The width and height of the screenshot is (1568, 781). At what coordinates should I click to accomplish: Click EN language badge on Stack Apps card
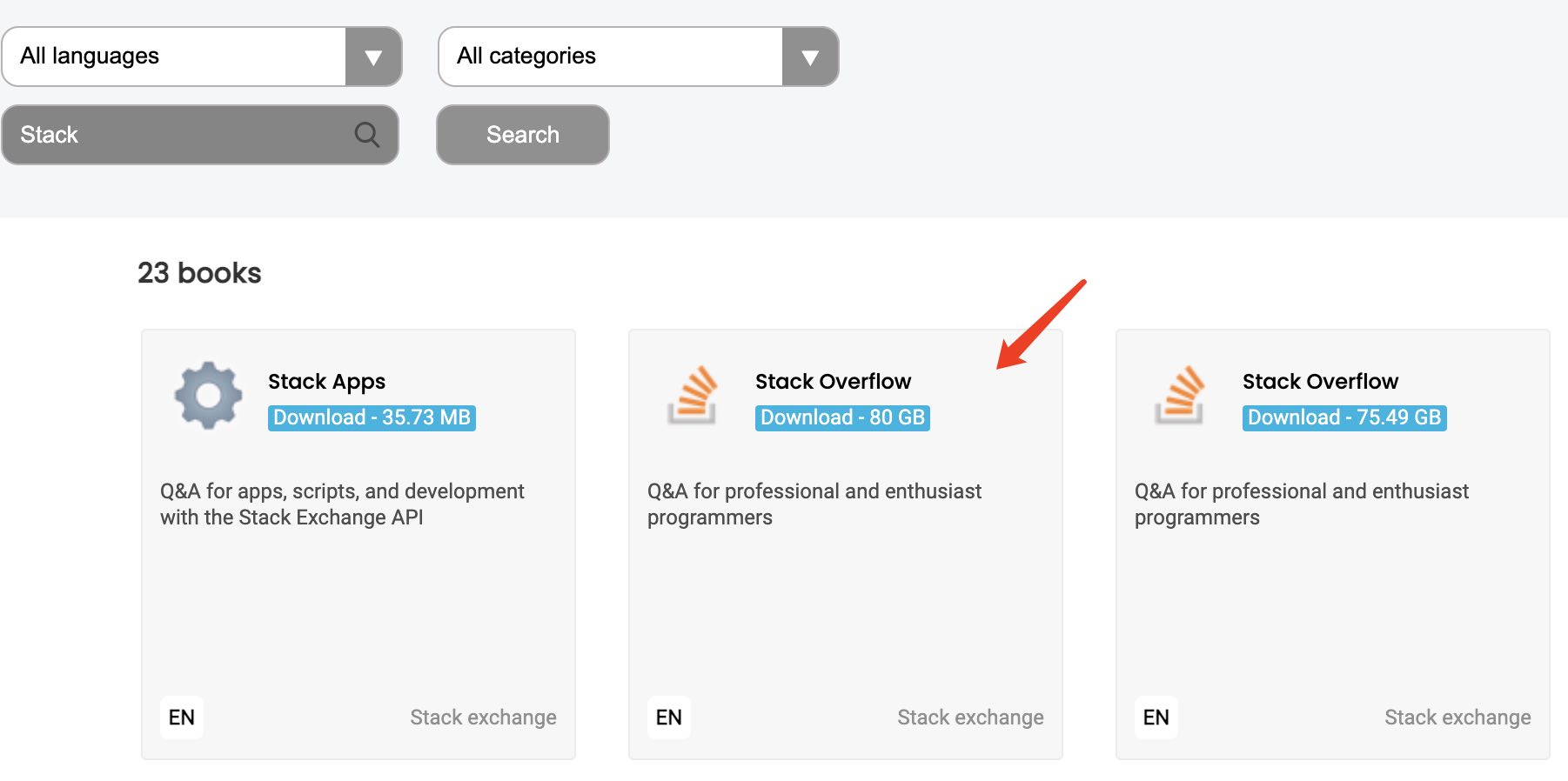click(x=182, y=718)
